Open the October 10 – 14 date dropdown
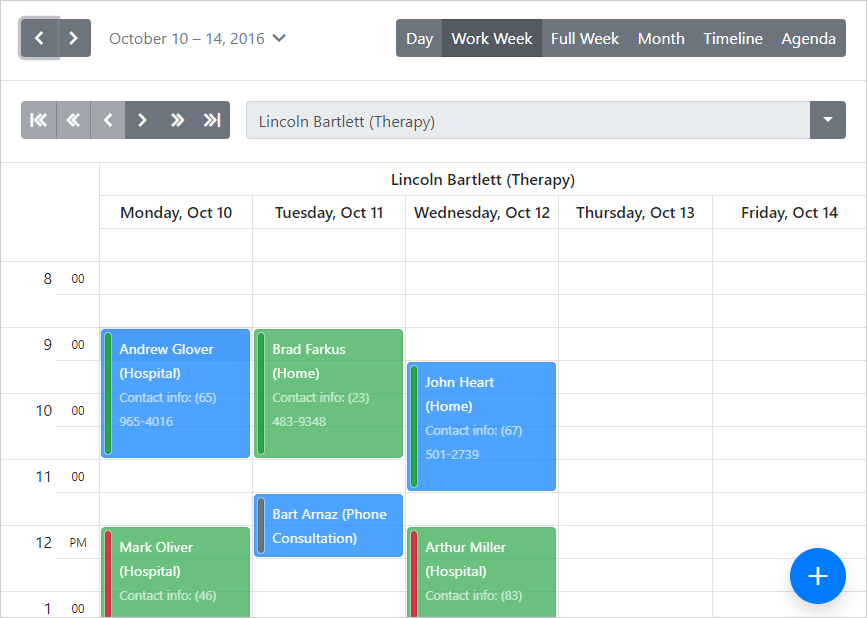Viewport: 867px width, 618px height. tap(197, 39)
